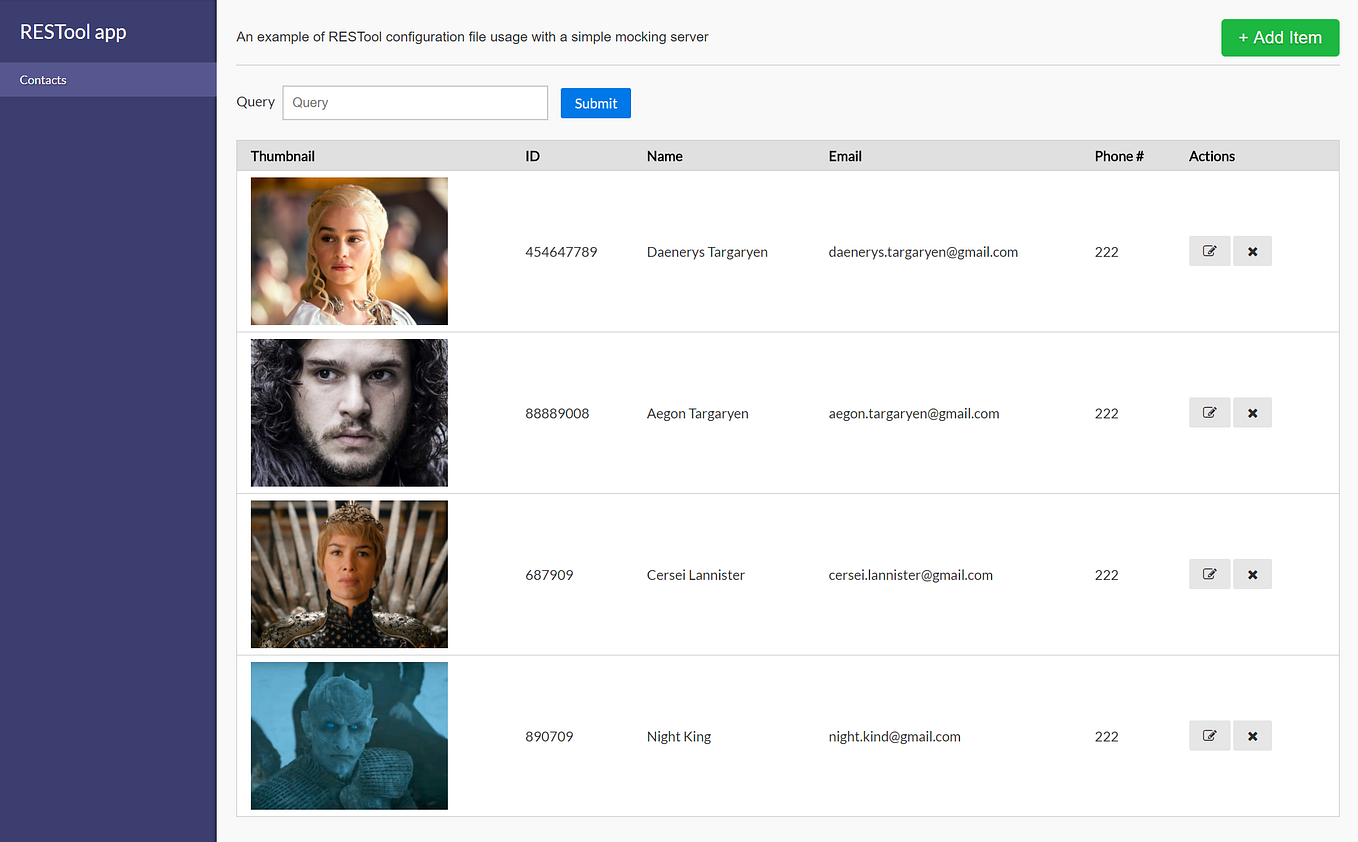
Task: Open the edit icon for Aegon Targaryen
Action: pos(1209,412)
